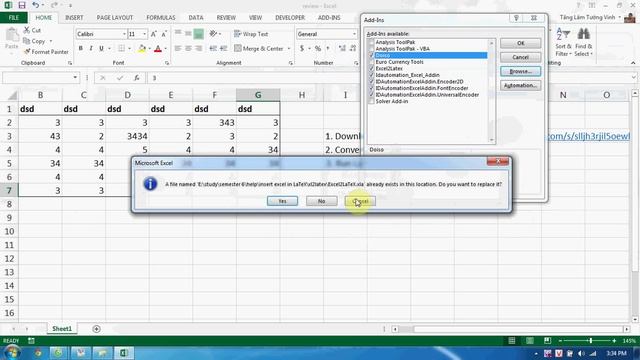
Task: Click the Page Layout view icon in status bar
Action: pyautogui.click(x=530, y=341)
